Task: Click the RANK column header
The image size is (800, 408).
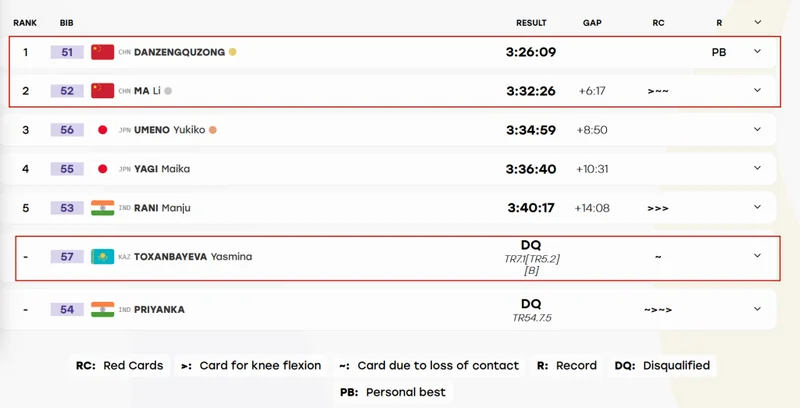Action: coord(25,23)
